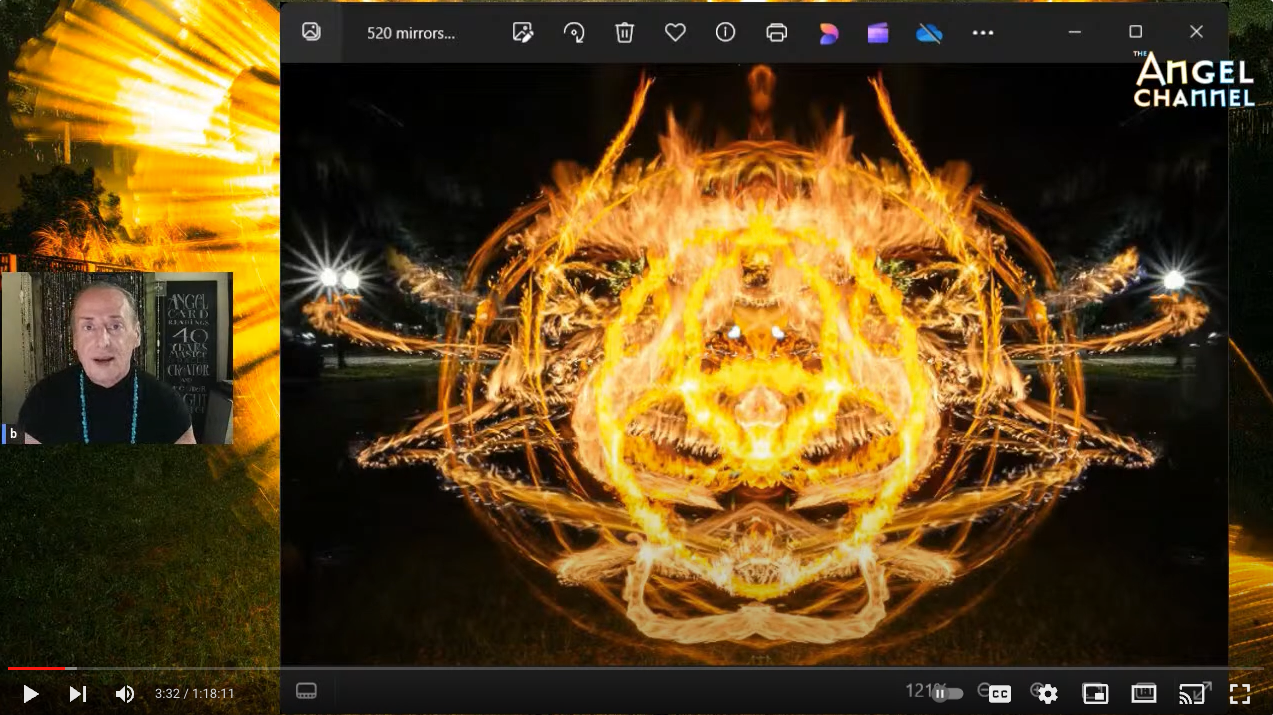Screen dimensions: 1273x715
Task: Click the Edit image icon
Action: coord(522,33)
